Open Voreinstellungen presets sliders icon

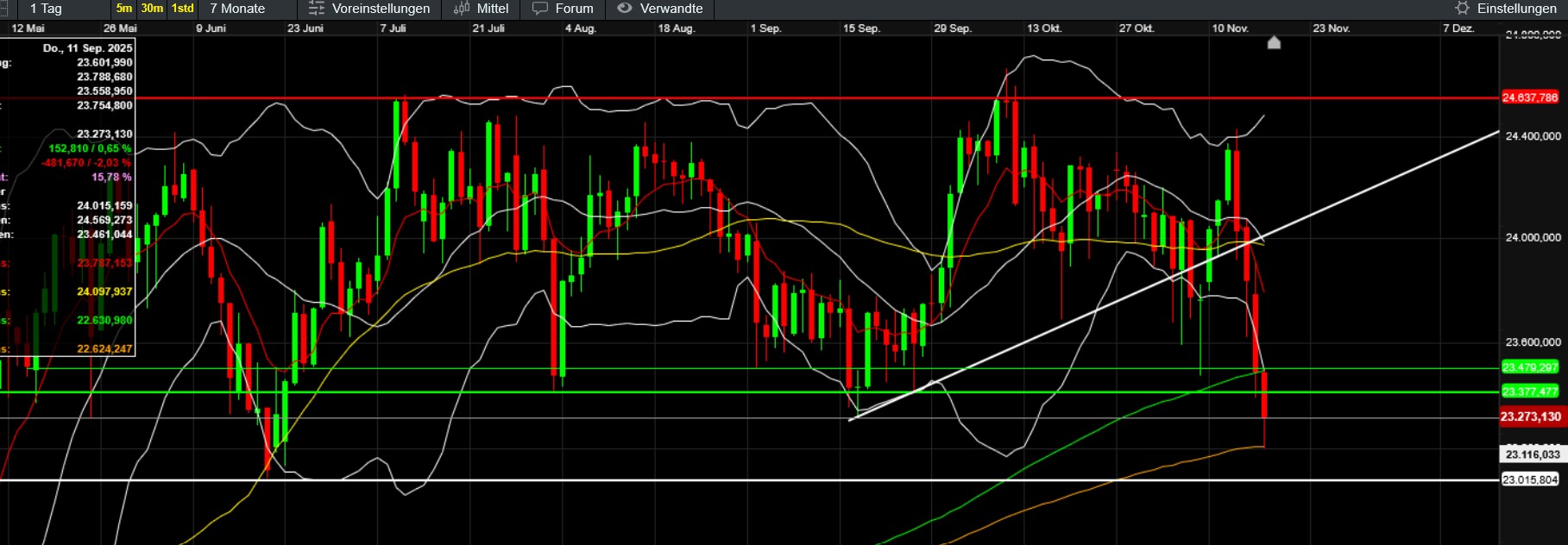click(x=317, y=9)
